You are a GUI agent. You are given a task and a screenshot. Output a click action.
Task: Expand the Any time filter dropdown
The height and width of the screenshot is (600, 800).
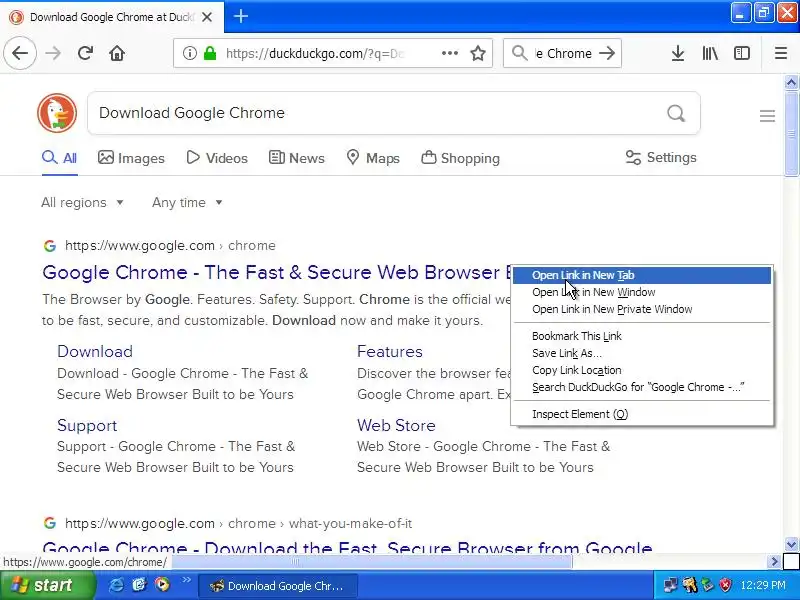click(187, 203)
